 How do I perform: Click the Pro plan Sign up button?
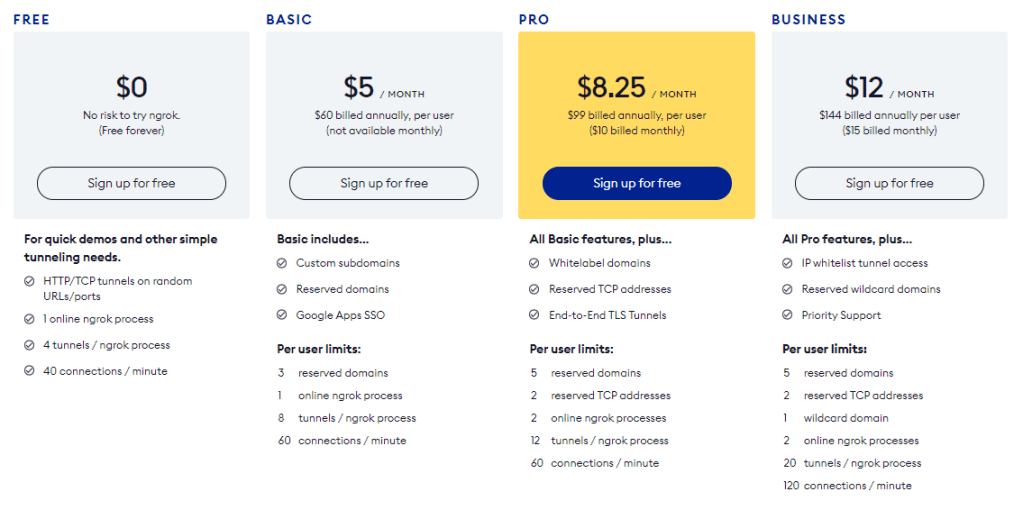click(637, 183)
